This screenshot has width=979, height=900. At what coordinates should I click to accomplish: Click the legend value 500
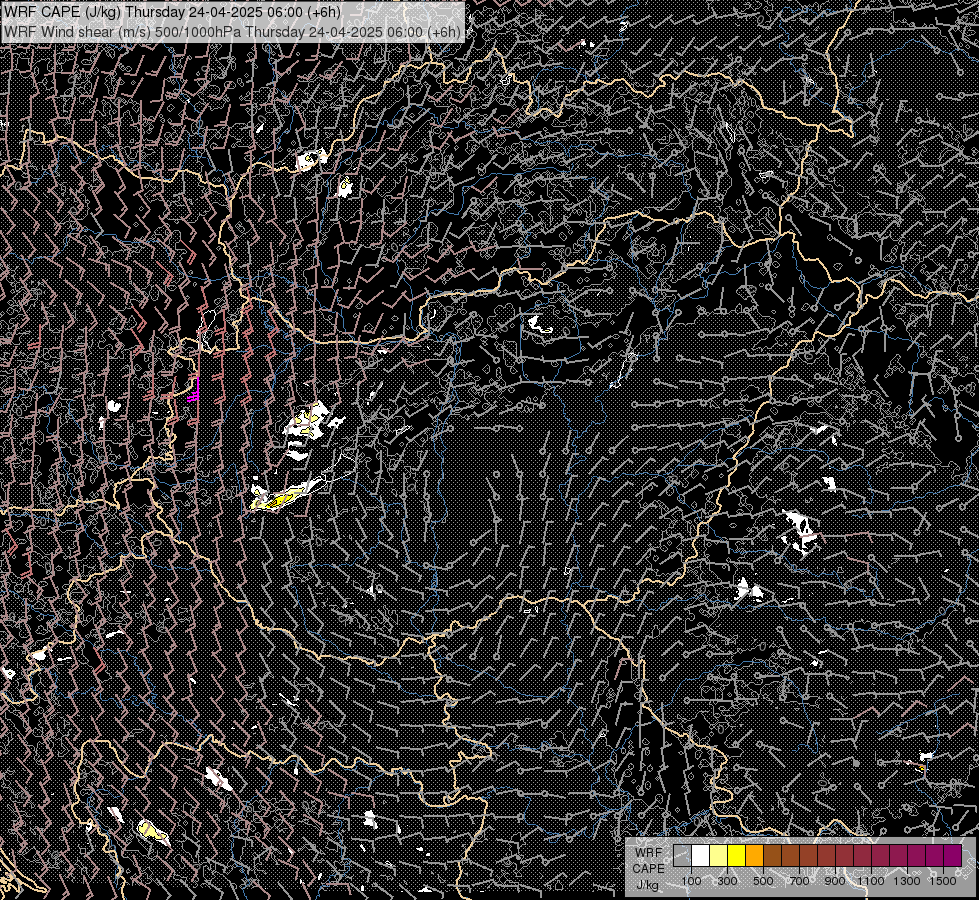[x=763, y=881]
